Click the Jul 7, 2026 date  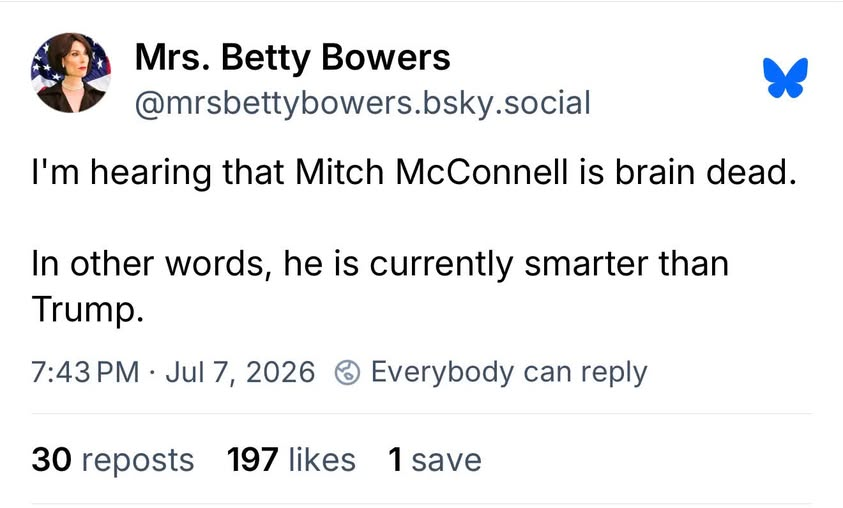click(240, 372)
